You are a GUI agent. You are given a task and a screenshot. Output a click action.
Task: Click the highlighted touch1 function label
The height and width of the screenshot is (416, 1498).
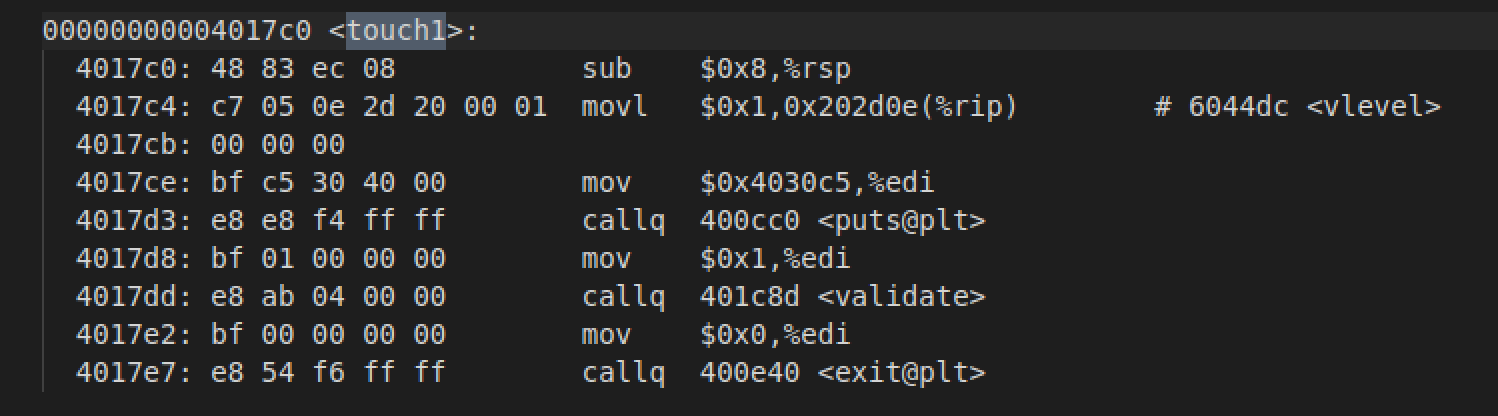[395, 32]
